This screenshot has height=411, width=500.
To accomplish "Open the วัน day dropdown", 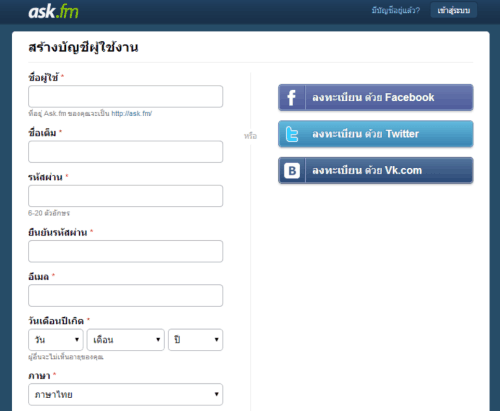I will click(56, 340).
